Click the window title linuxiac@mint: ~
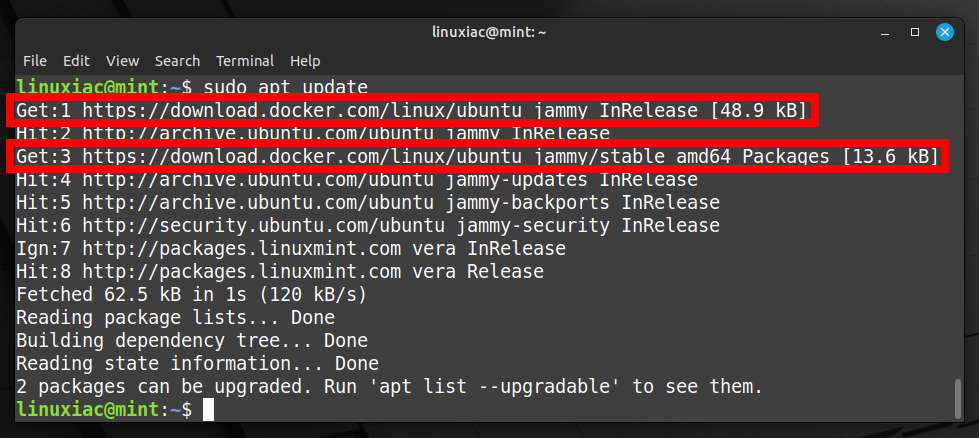Image resolution: width=979 pixels, height=438 pixels. coord(489,32)
